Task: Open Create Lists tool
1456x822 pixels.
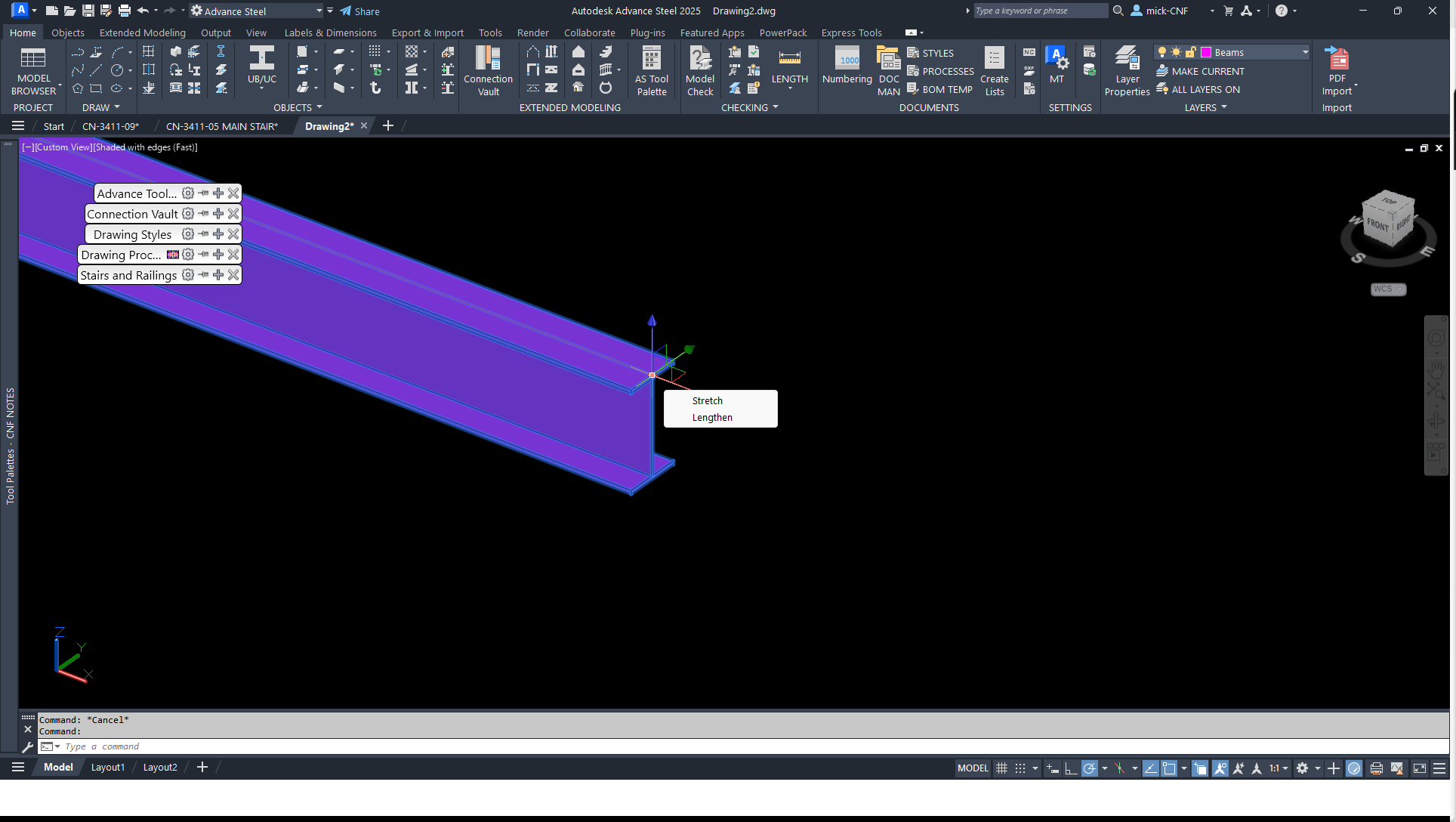Action: coord(995,71)
